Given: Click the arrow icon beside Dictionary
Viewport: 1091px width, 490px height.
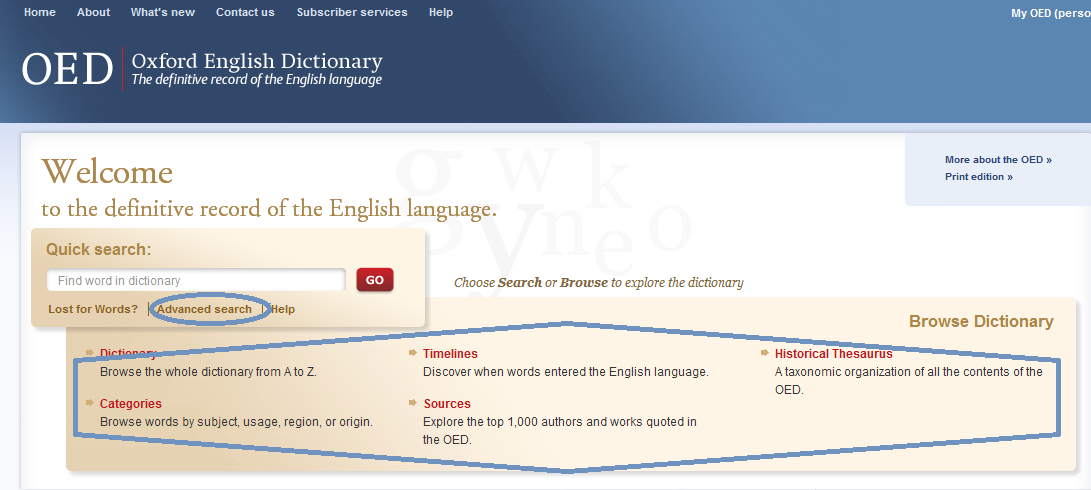Looking at the screenshot, I should pyautogui.click(x=90, y=352).
